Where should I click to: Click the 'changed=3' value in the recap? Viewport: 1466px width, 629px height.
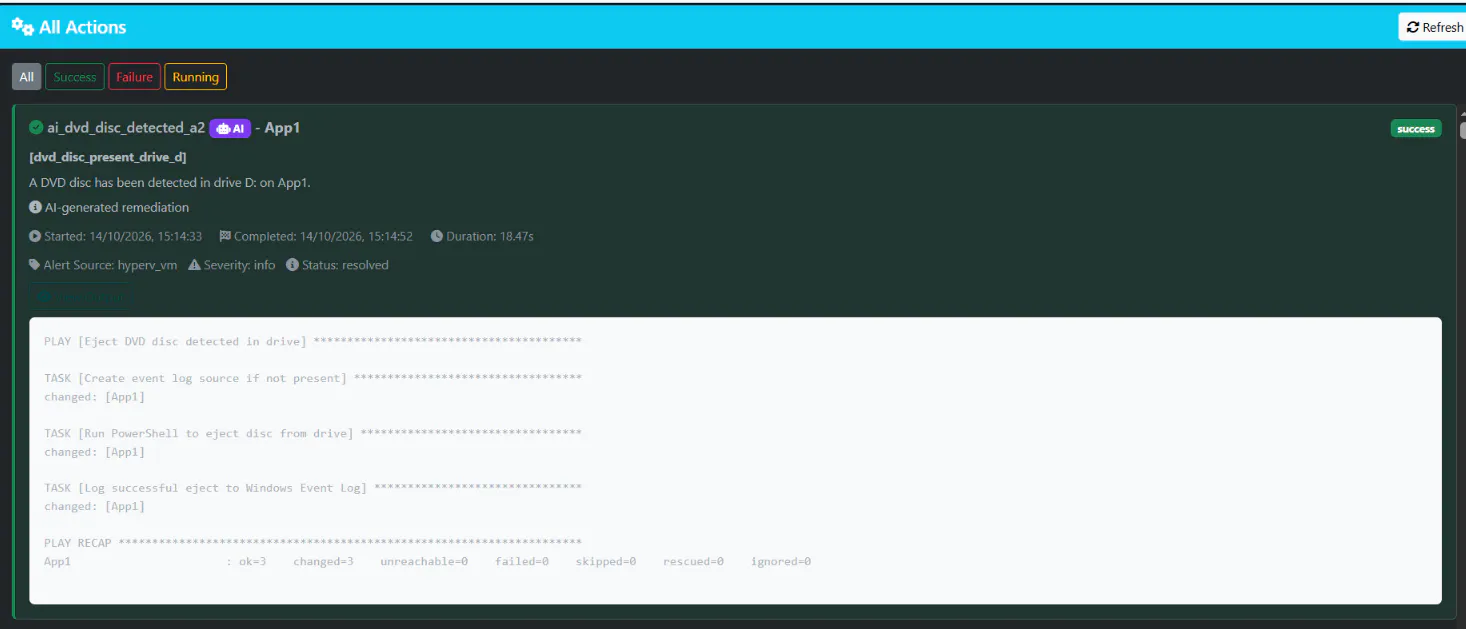point(323,562)
